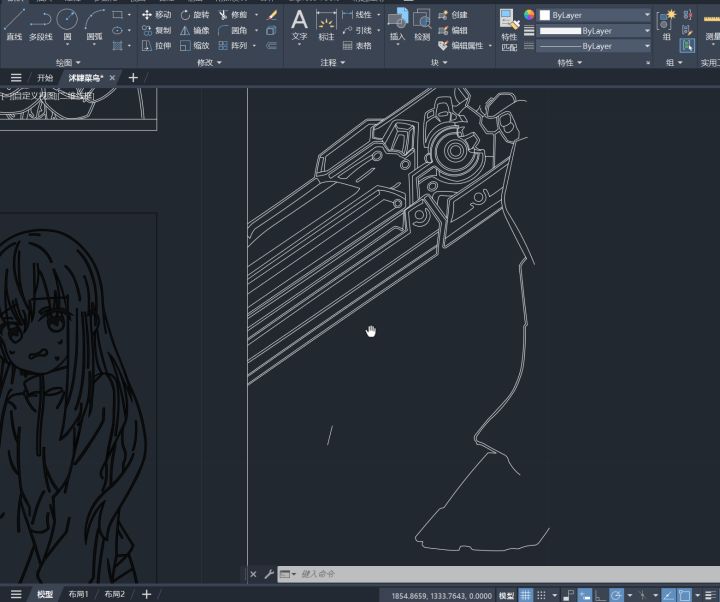Click the 创建 (Create block) button

tap(453, 15)
